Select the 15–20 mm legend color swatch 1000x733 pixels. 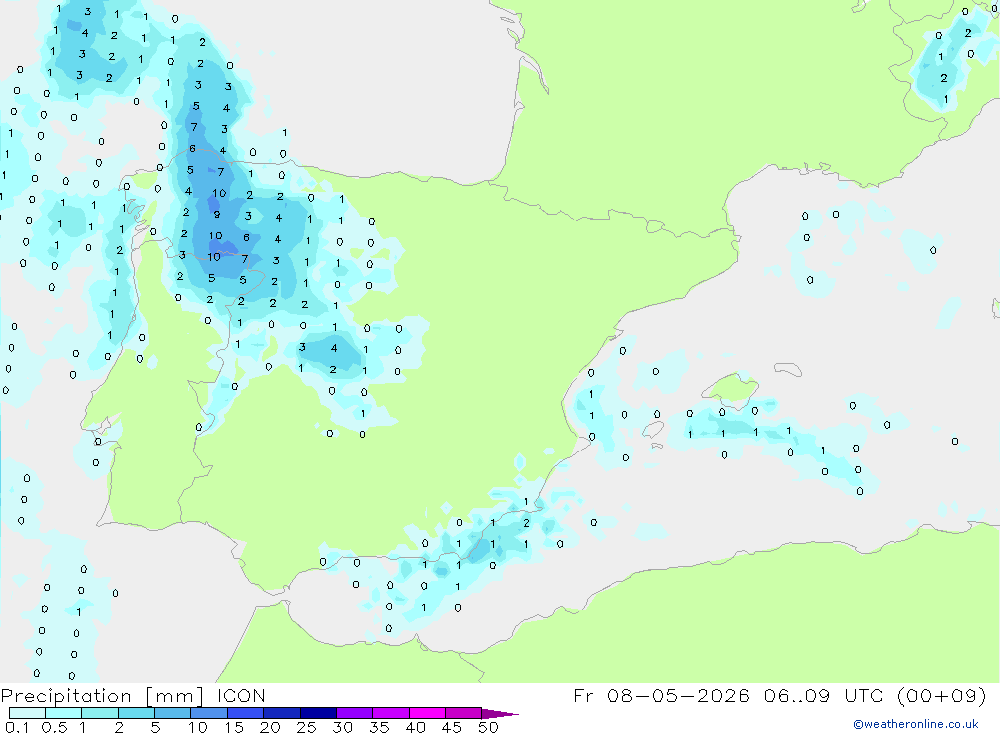246,713
